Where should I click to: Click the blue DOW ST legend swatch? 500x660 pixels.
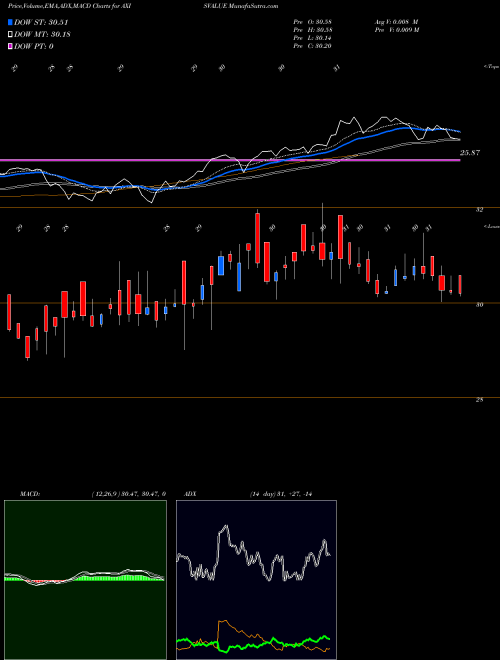coord(10,22)
